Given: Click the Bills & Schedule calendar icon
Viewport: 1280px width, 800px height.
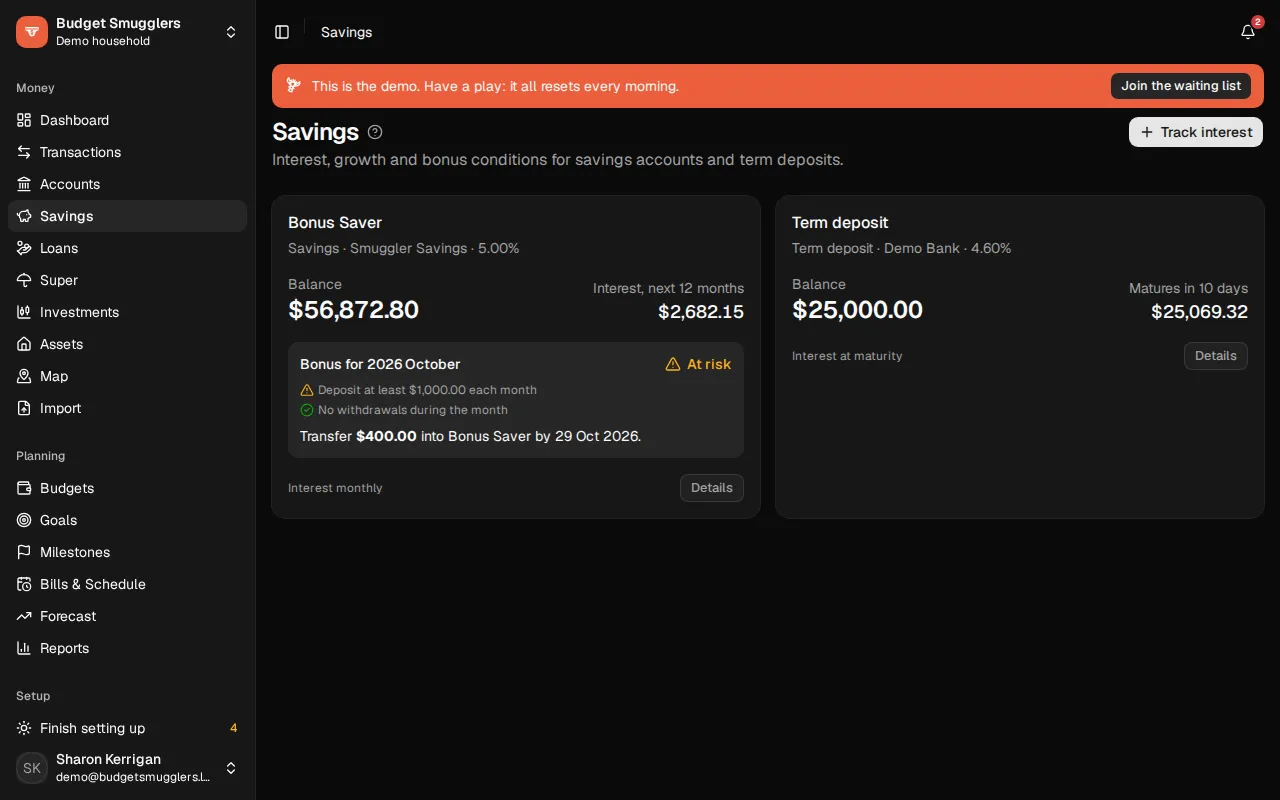Looking at the screenshot, I should pyautogui.click(x=24, y=584).
